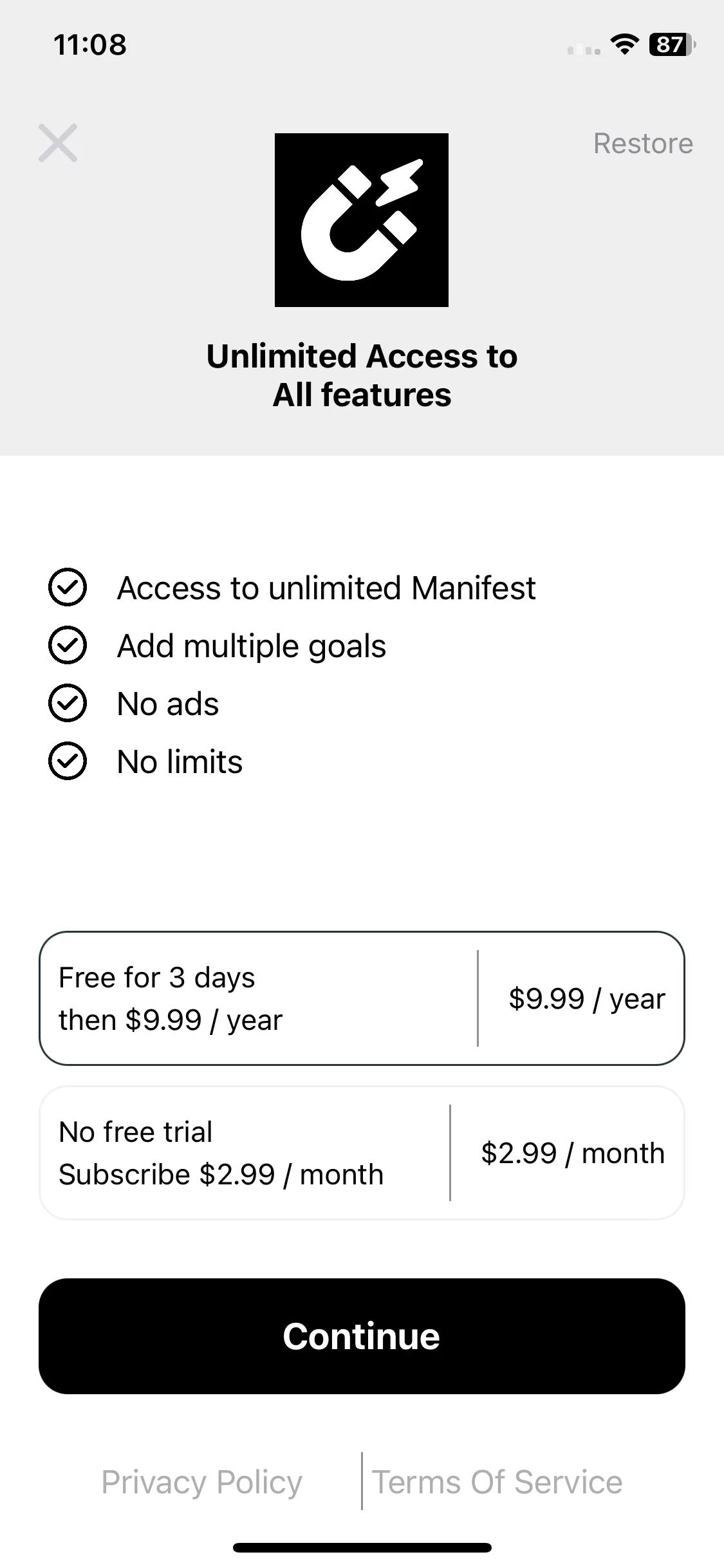Open the Terms Of Service link

[x=497, y=1482]
